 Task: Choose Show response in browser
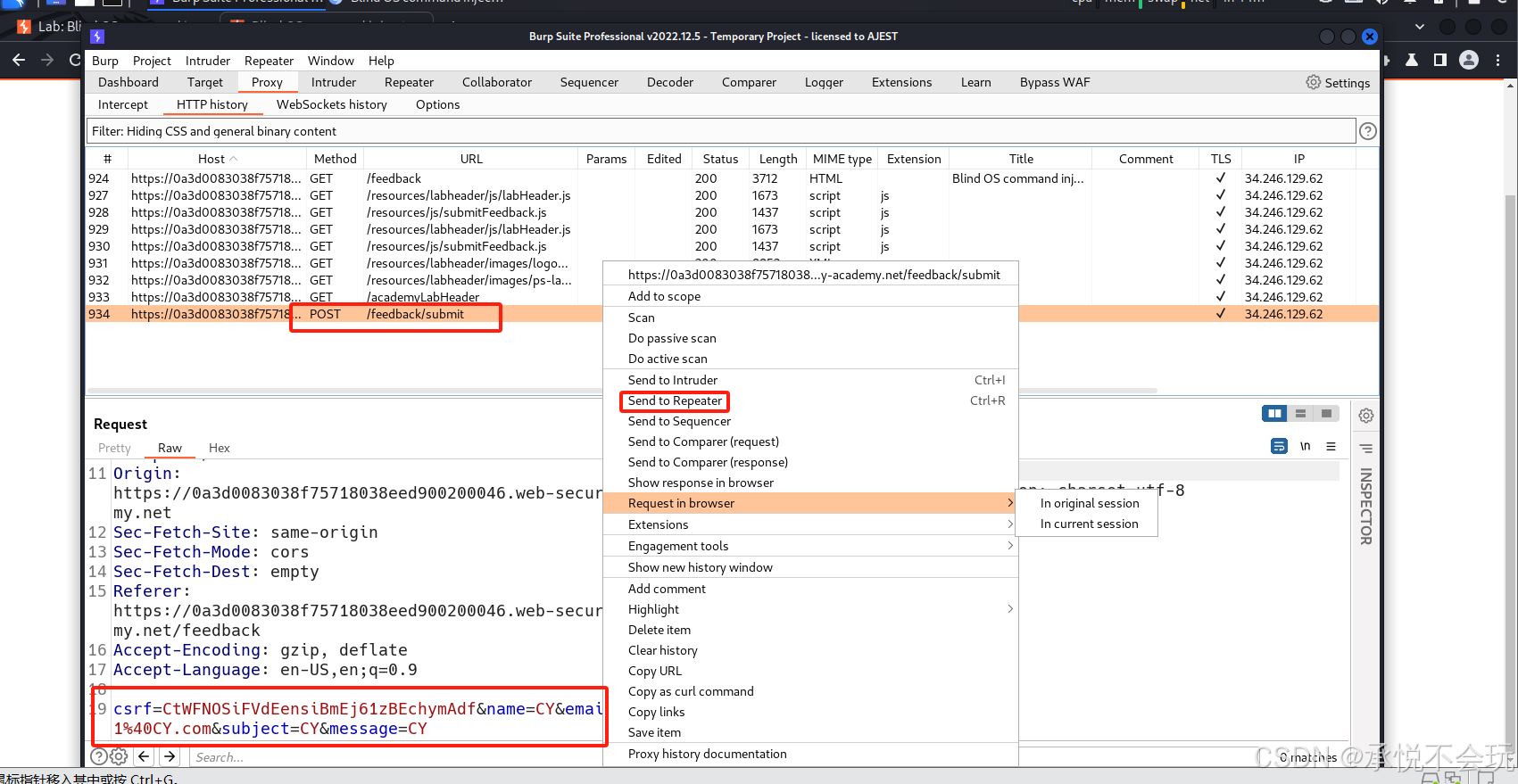pyautogui.click(x=701, y=483)
